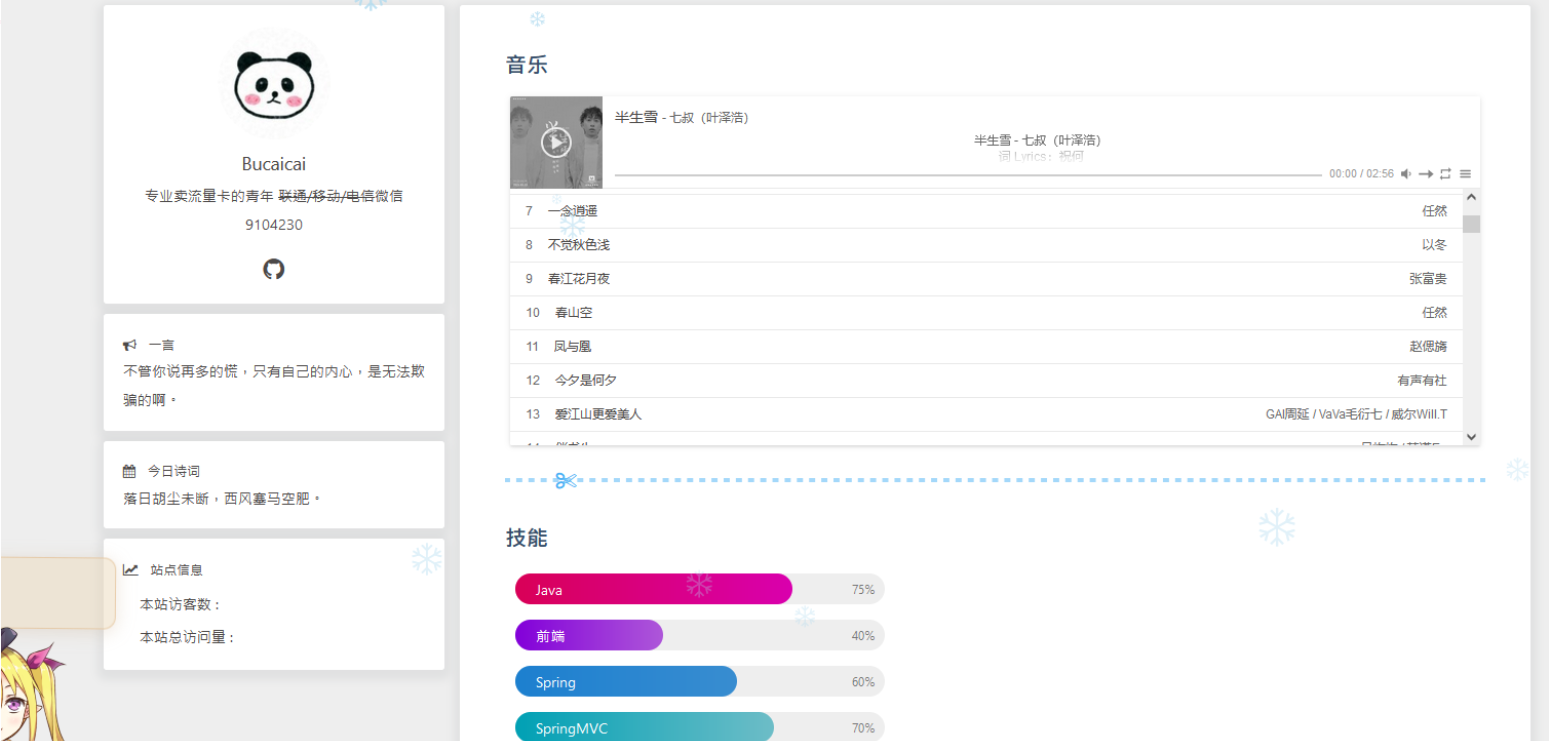This screenshot has width=1549, height=741.
Task: Click the chart icon beside 站点信息
Action: click(x=130, y=570)
